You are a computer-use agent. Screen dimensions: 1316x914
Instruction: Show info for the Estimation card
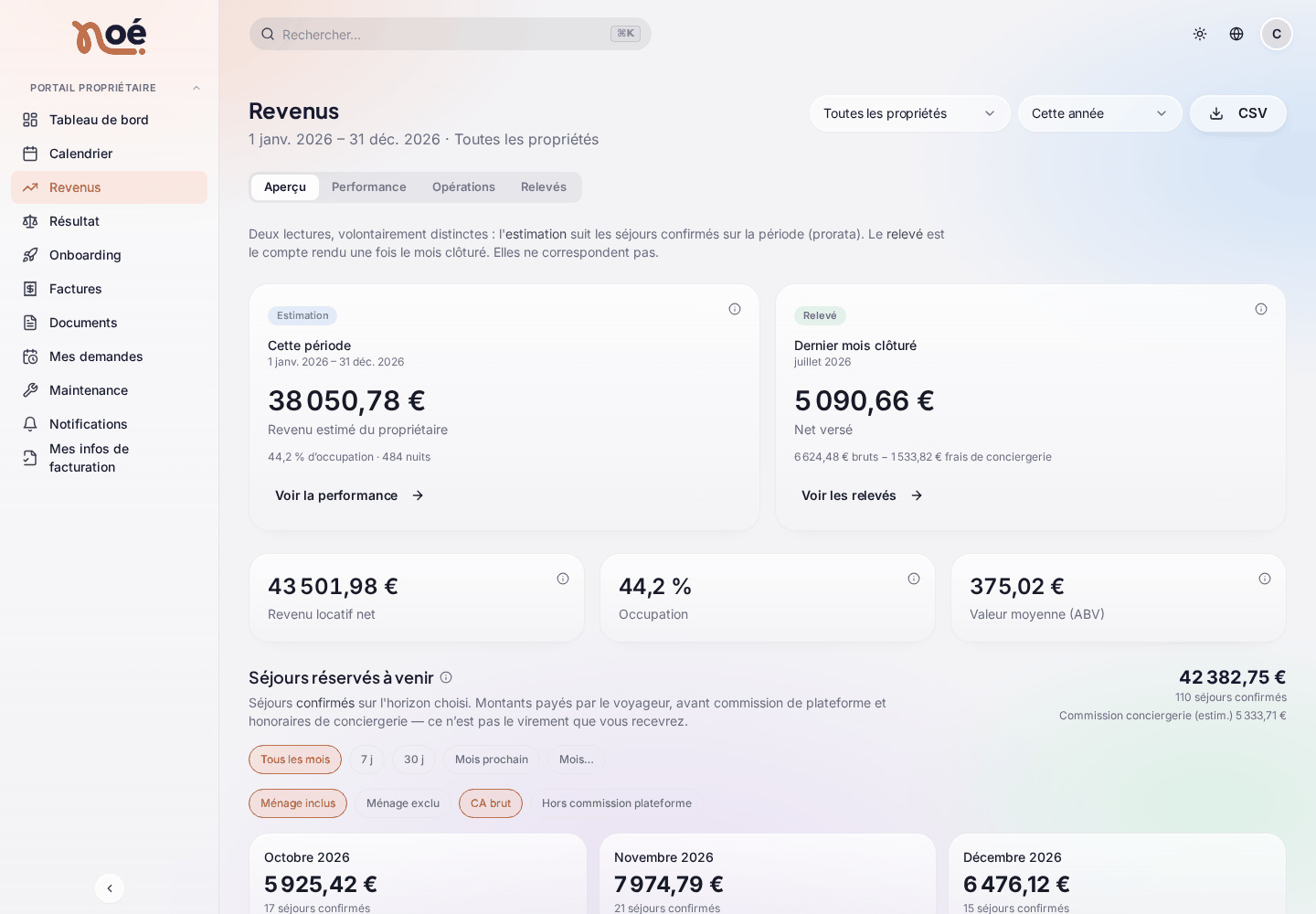[735, 309]
